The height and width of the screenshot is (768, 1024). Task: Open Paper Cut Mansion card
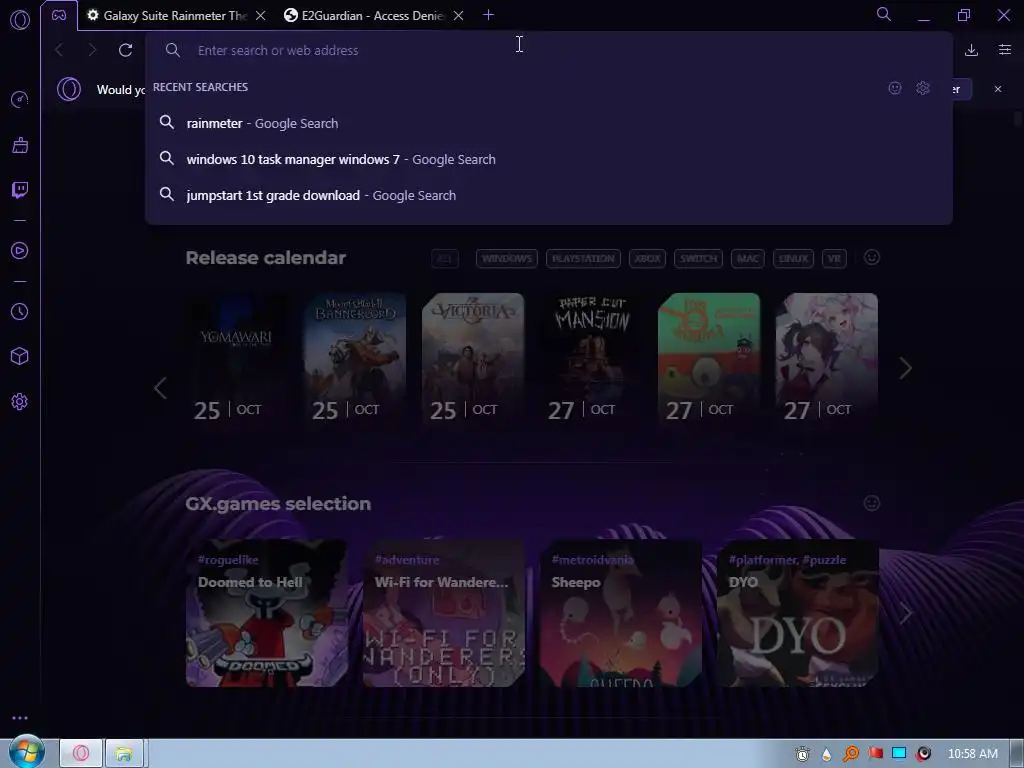591,359
